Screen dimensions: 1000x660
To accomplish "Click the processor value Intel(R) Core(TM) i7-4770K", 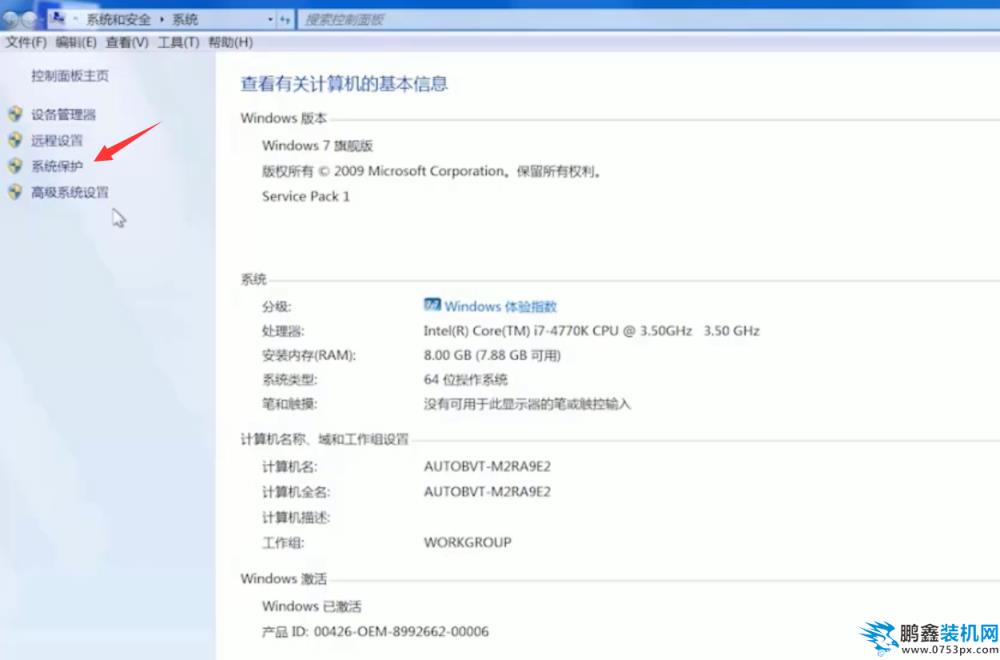I will (x=592, y=331).
